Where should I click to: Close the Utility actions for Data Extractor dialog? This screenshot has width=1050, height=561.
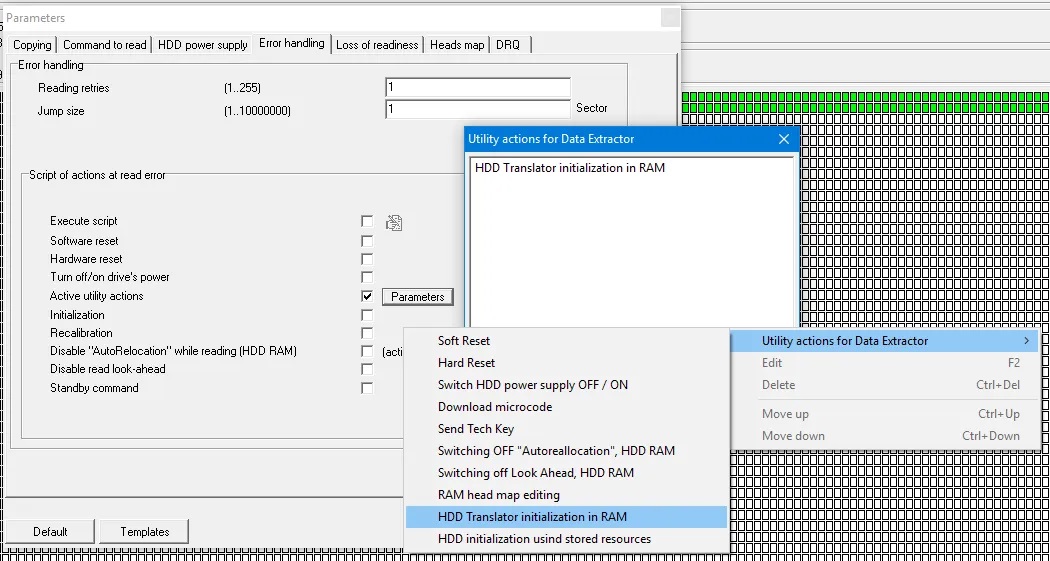pos(783,139)
